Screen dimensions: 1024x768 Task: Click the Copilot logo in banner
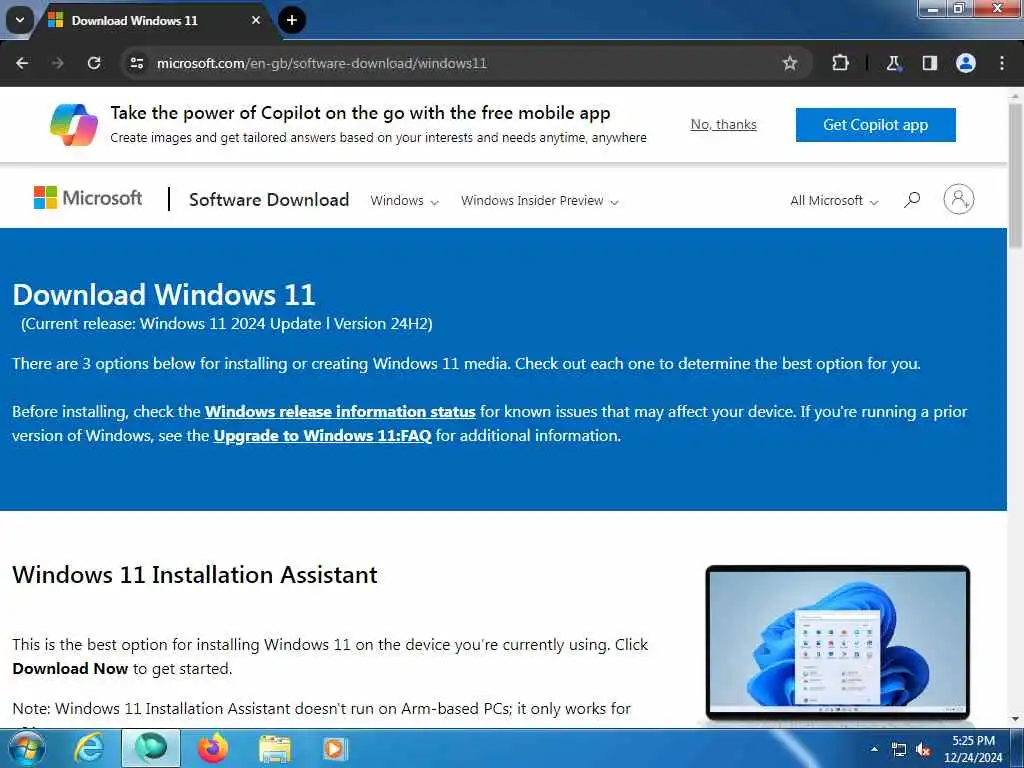74,124
